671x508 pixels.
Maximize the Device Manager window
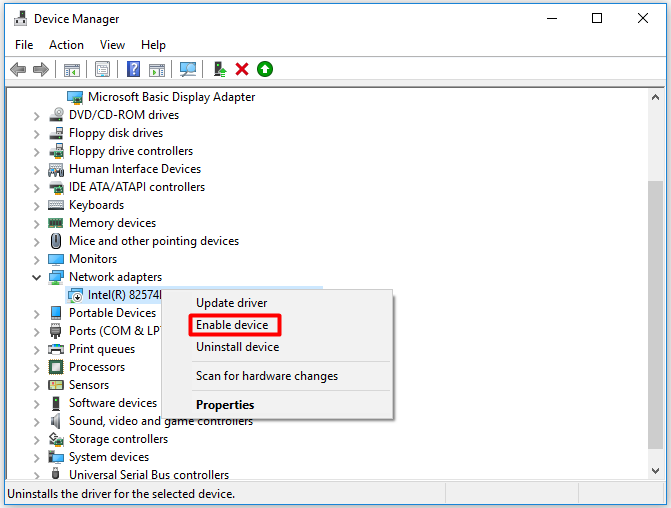click(x=597, y=18)
